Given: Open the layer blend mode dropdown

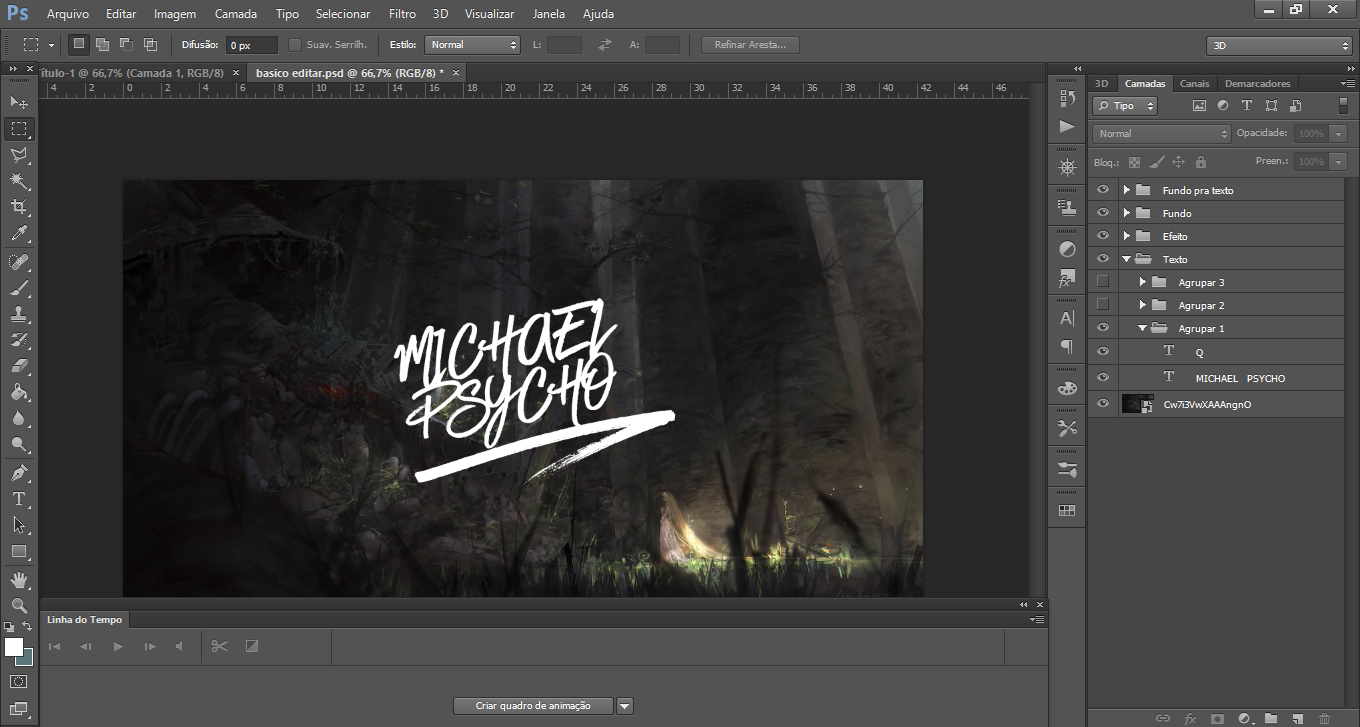Looking at the screenshot, I should 1161,133.
